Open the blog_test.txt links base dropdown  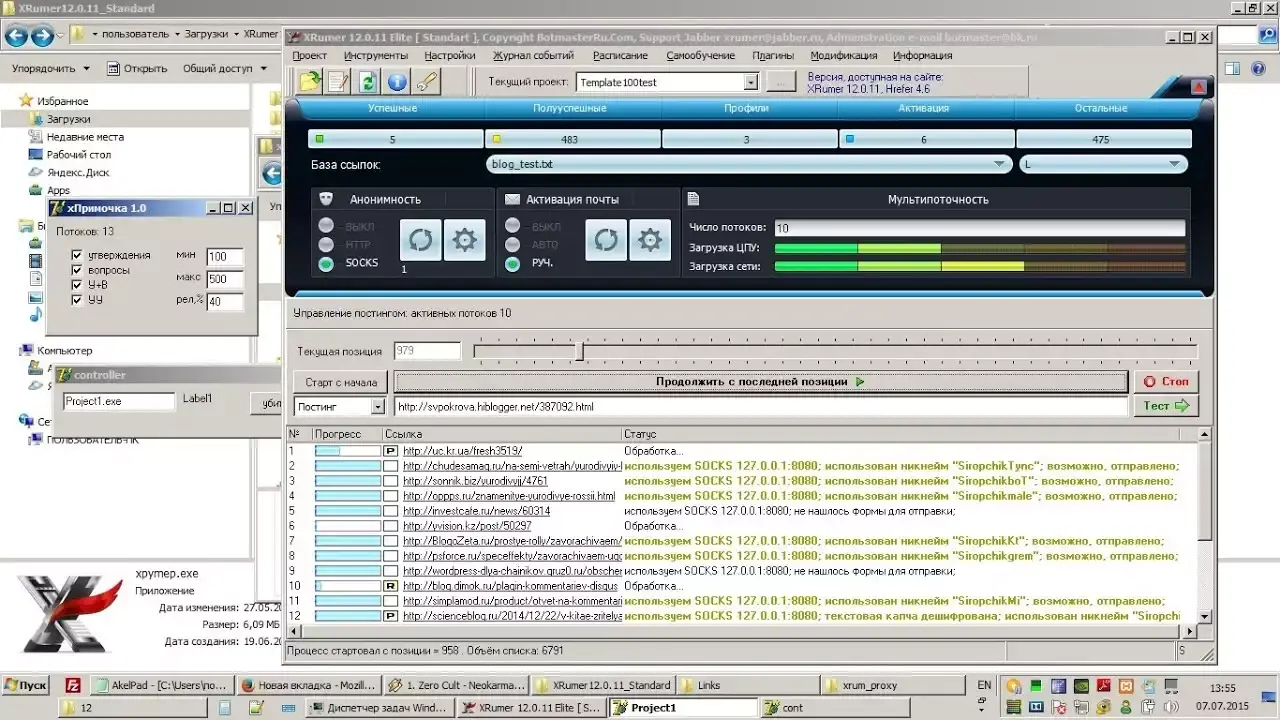tap(998, 165)
